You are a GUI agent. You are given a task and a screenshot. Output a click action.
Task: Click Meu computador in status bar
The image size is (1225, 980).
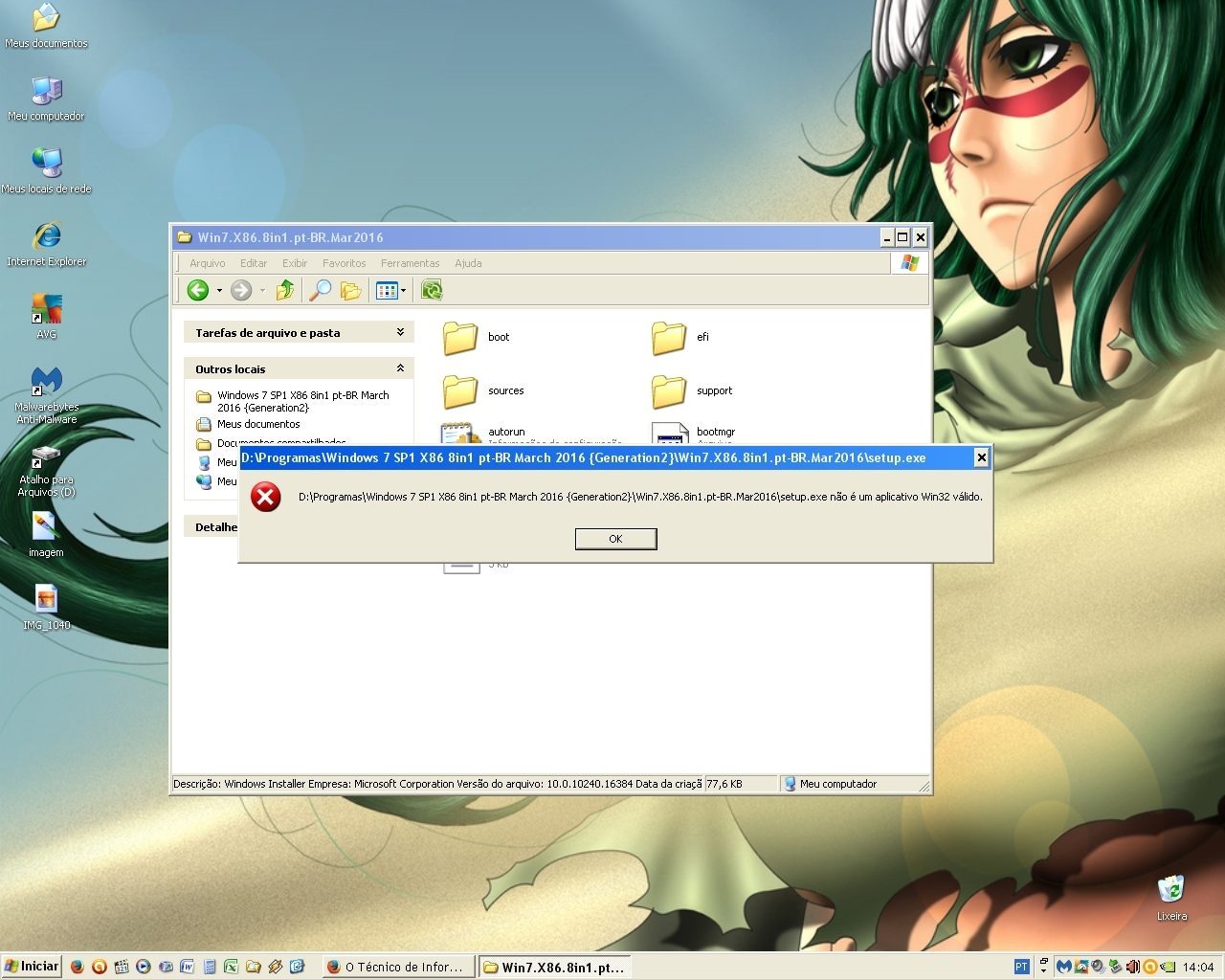pyautogui.click(x=837, y=784)
